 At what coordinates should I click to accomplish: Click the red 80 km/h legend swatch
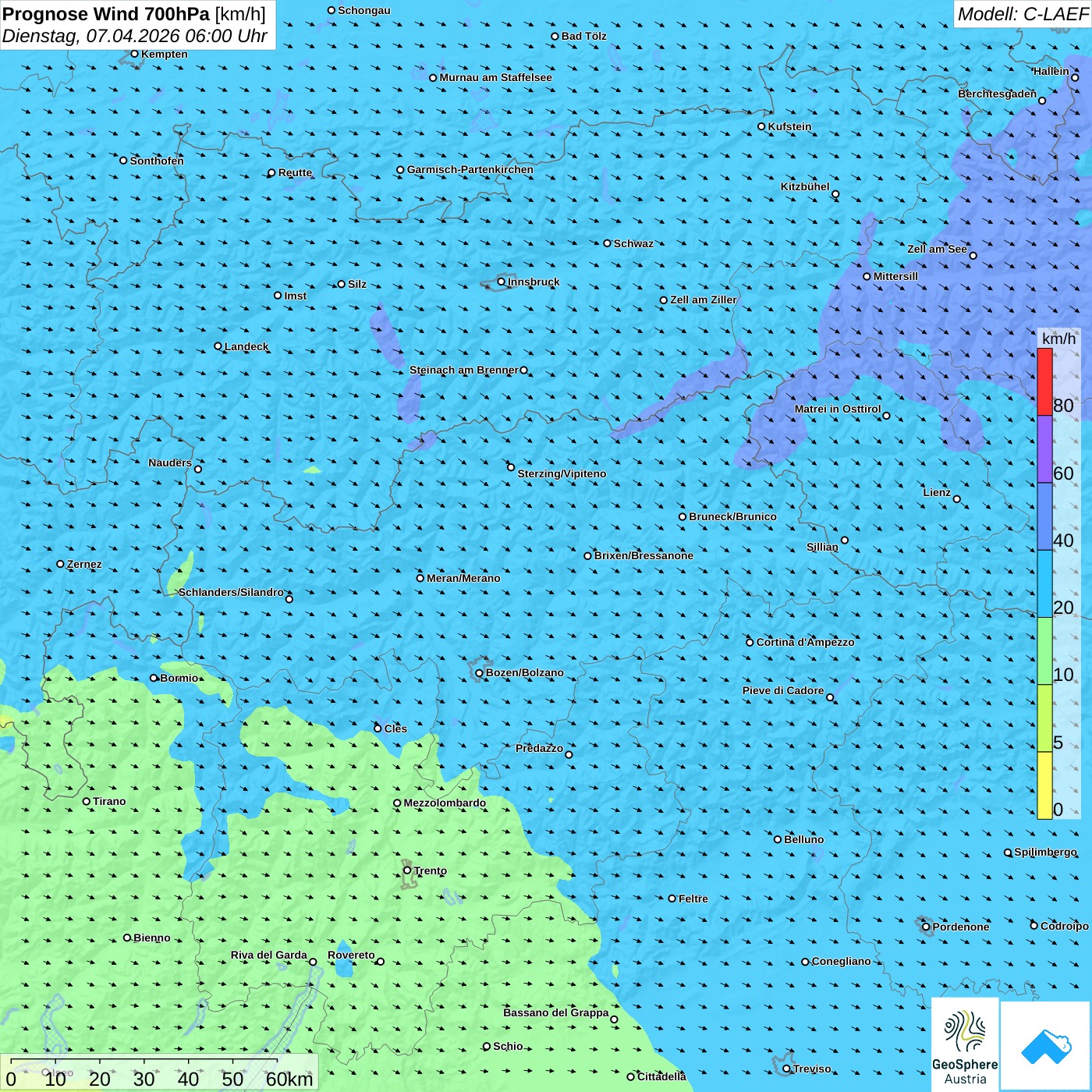click(x=1044, y=381)
